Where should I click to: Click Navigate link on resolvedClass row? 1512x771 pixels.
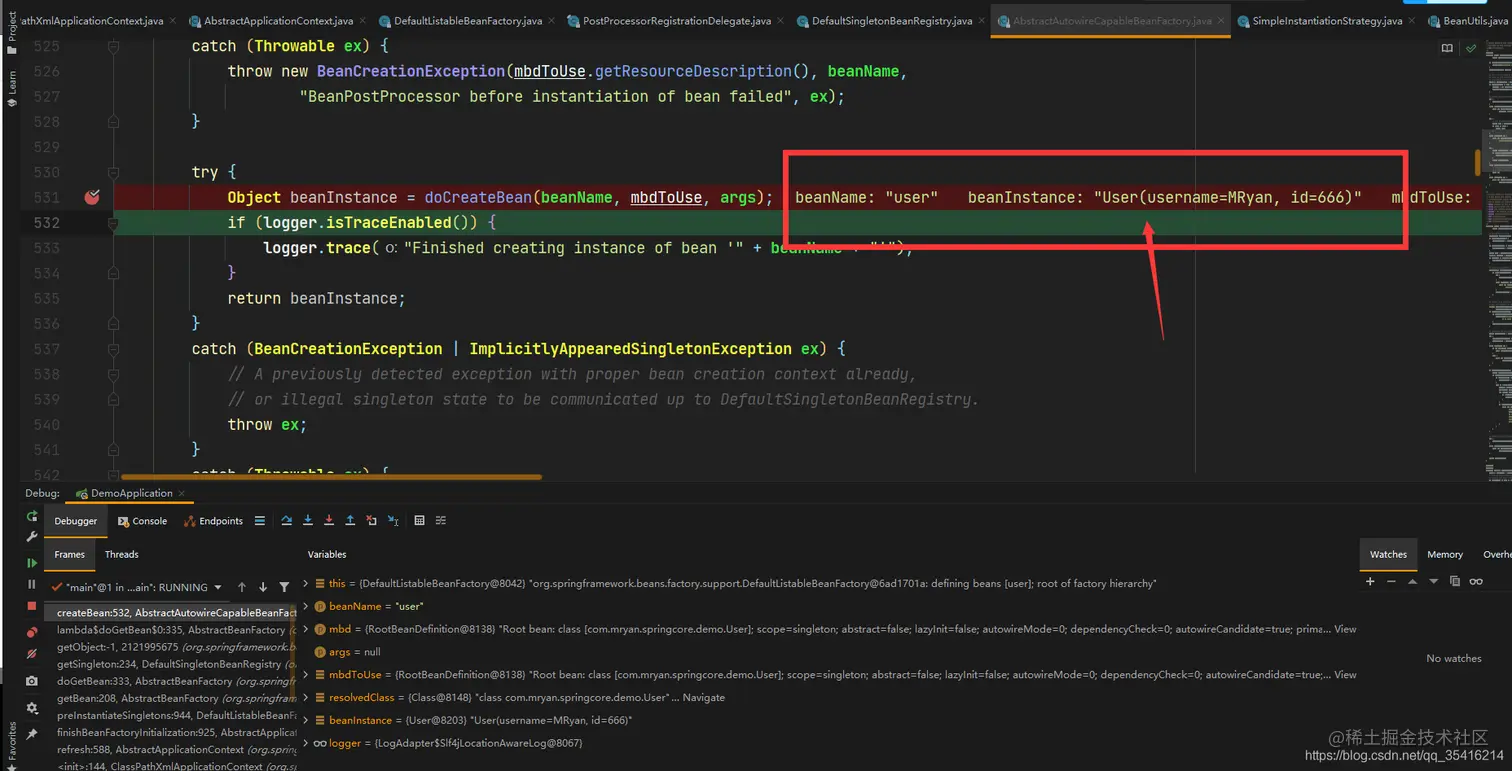704,697
